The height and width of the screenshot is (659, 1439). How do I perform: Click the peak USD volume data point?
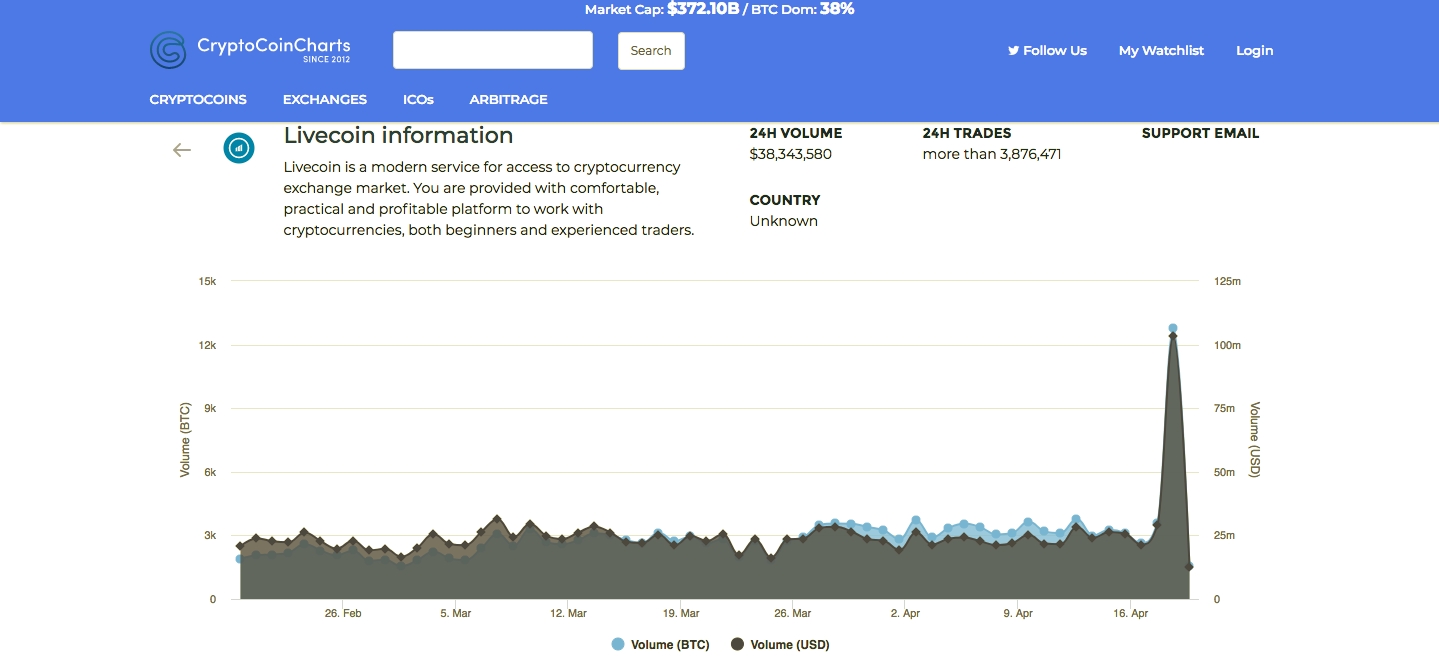click(1173, 337)
